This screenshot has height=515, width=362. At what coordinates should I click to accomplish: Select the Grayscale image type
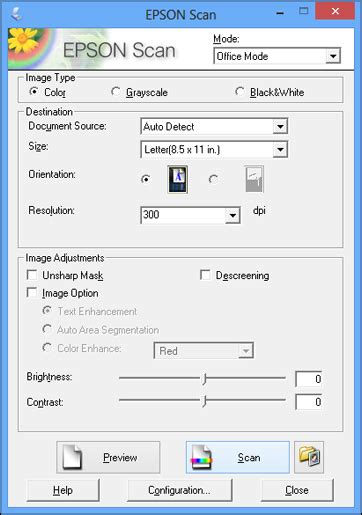(x=139, y=92)
